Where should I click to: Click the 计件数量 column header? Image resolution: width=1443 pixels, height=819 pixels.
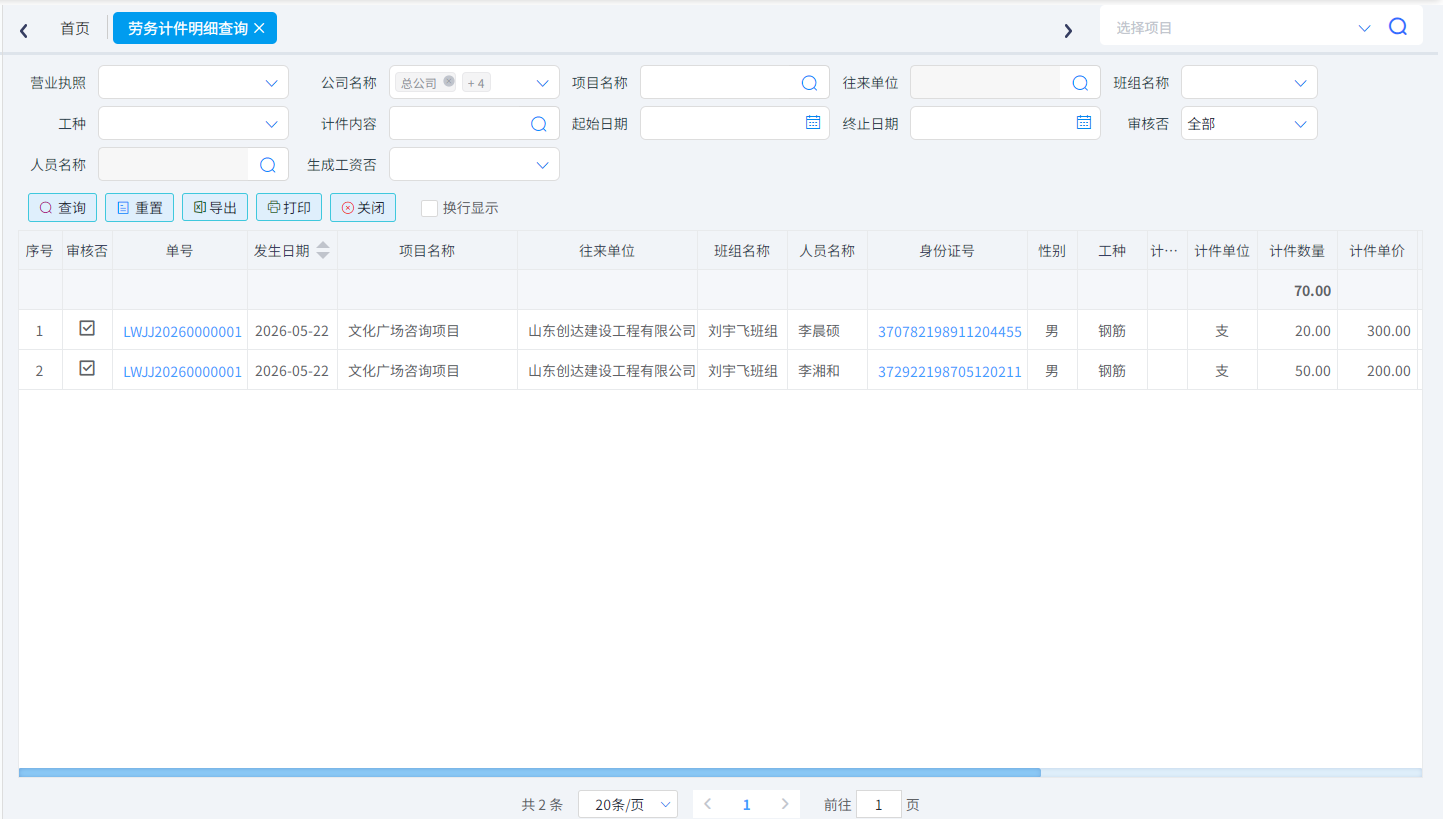(x=1297, y=251)
